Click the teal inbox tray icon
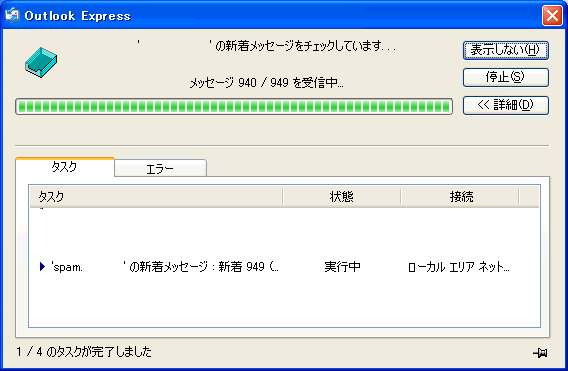The image size is (568, 371). point(41,62)
